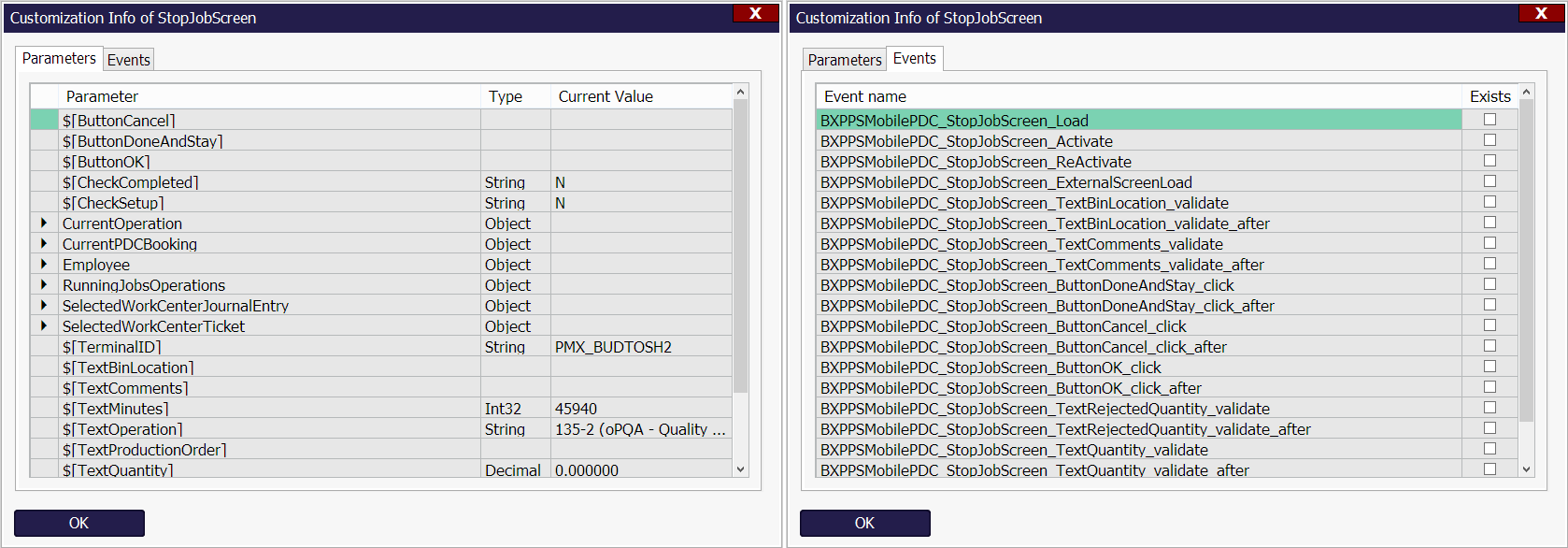Expand the Employee object node
This screenshot has height=548, width=1568.
[44, 265]
